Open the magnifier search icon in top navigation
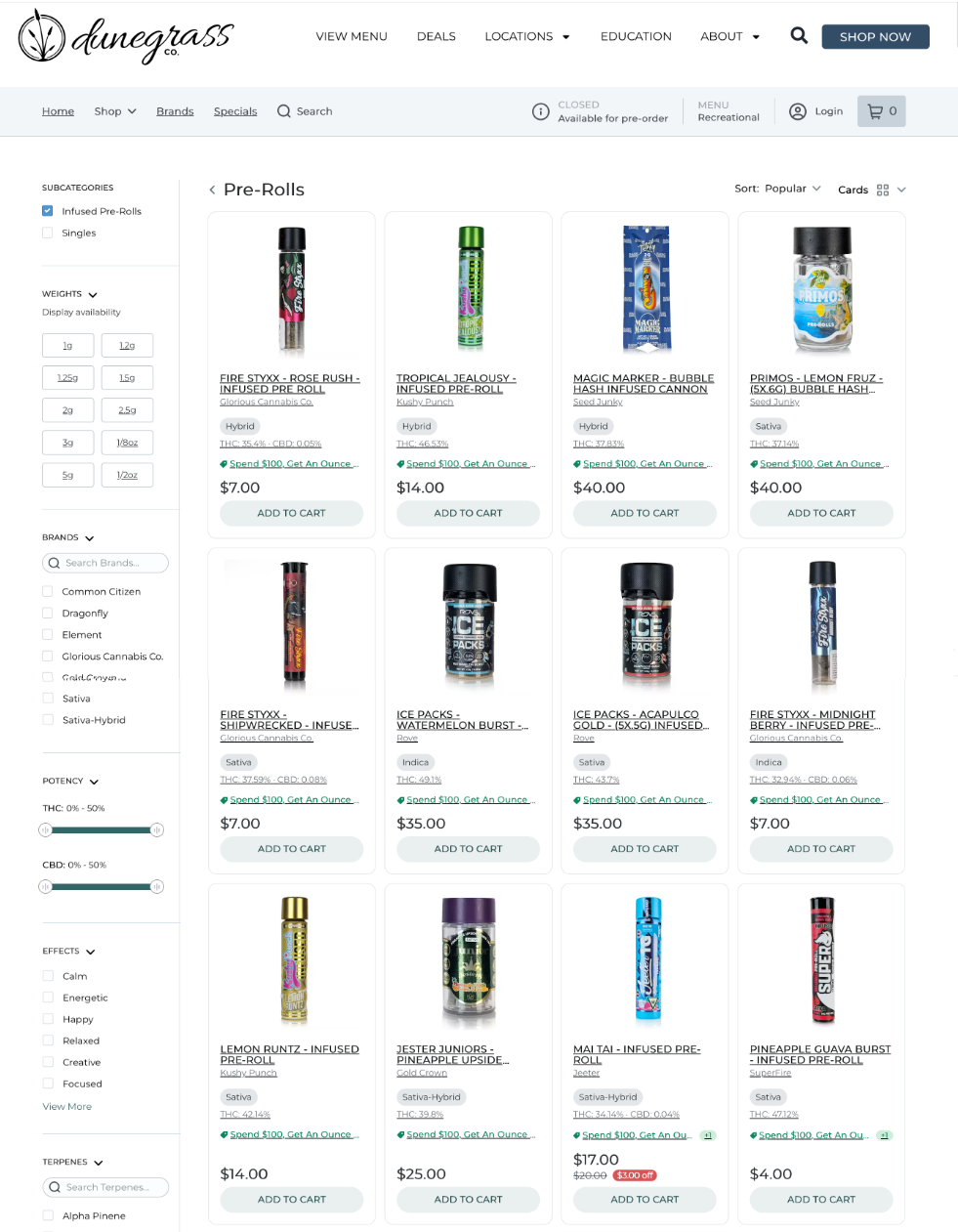Viewport: 958px width, 1232px height. click(799, 36)
